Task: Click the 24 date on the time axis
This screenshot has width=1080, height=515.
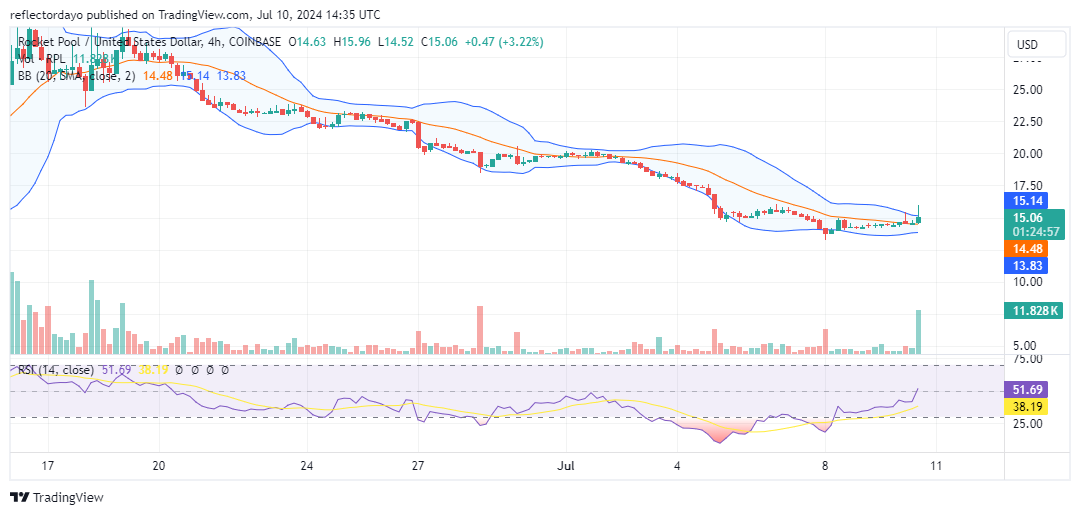Action: (307, 465)
